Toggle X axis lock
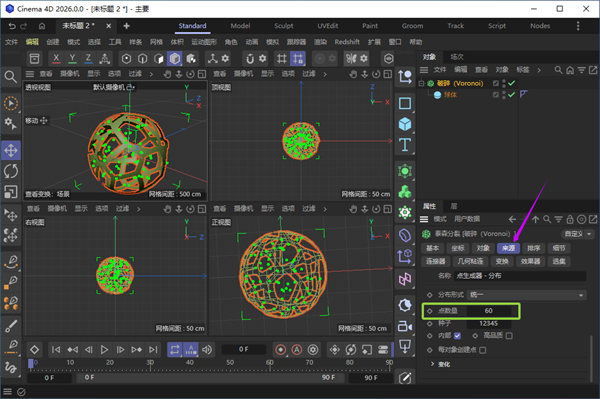The width and height of the screenshot is (600, 399). point(56,59)
